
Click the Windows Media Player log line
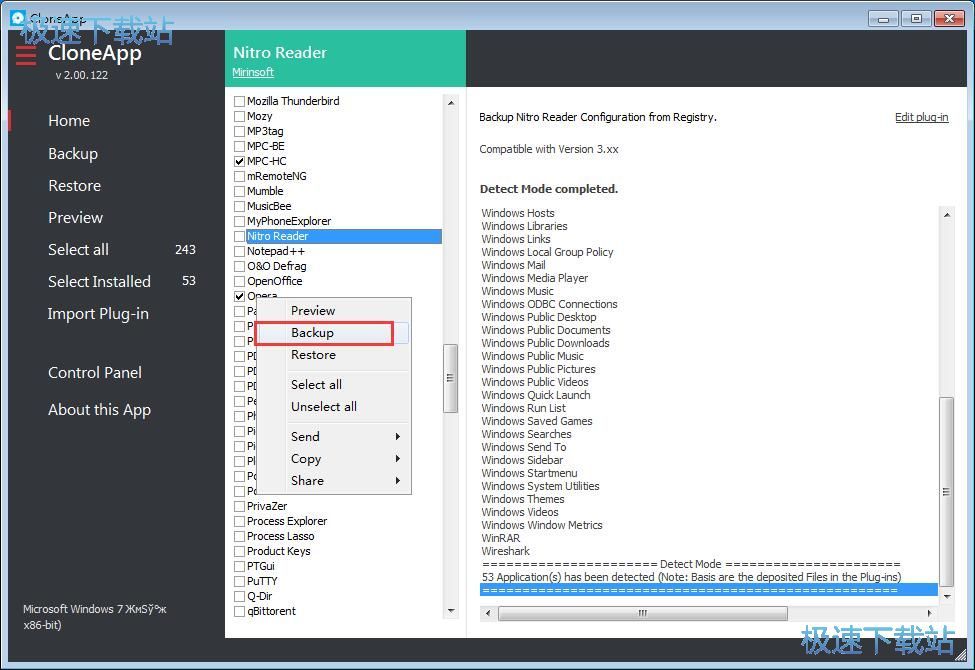point(535,278)
